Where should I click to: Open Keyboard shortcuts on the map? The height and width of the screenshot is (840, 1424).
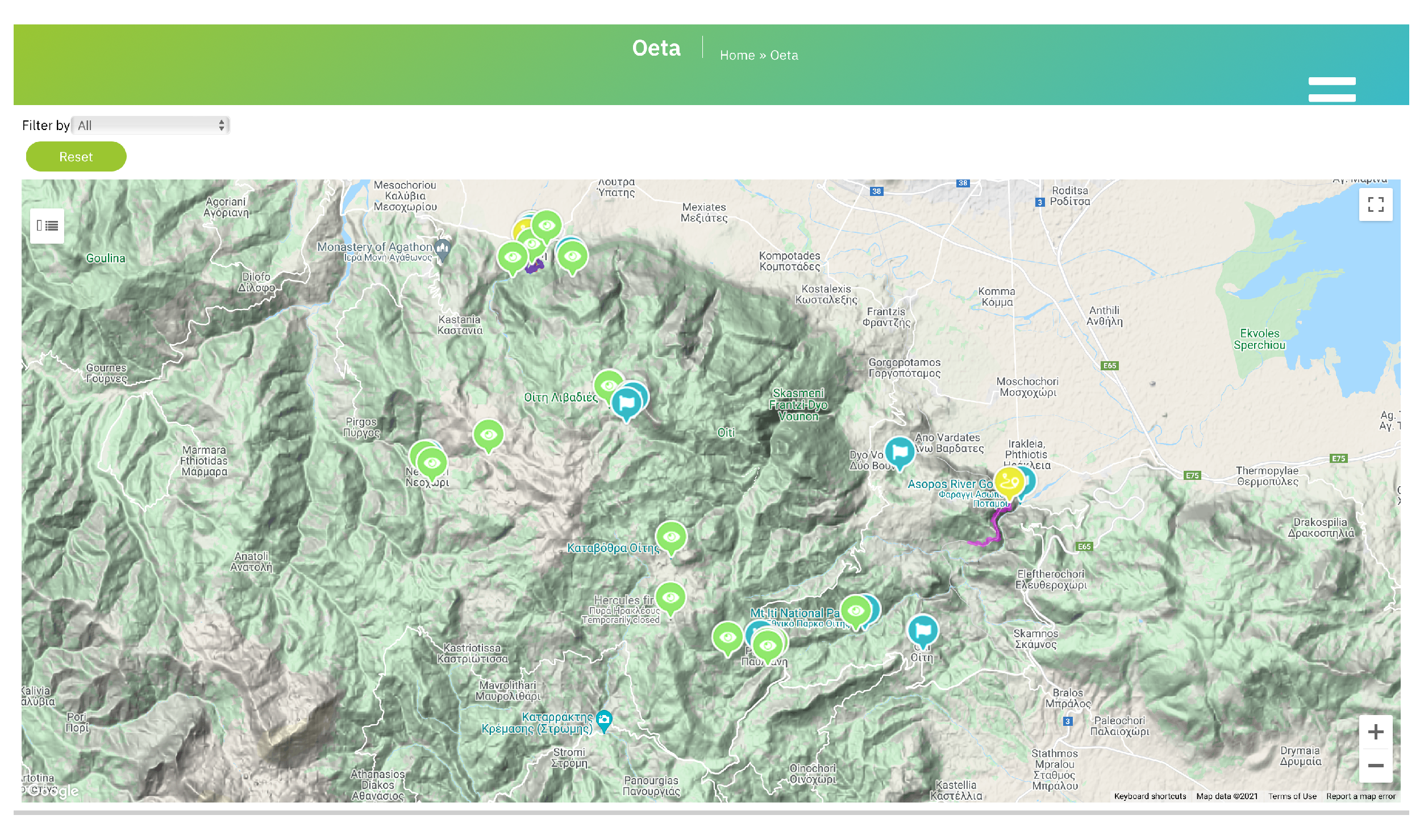click(1149, 796)
